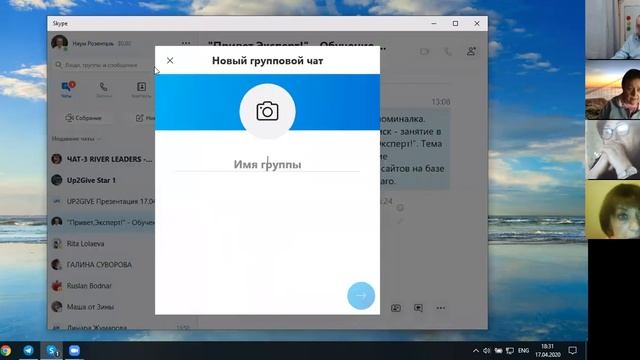This screenshot has height=360, width=640.
Task: Click the network icon in system tray
Action: click(x=510, y=351)
